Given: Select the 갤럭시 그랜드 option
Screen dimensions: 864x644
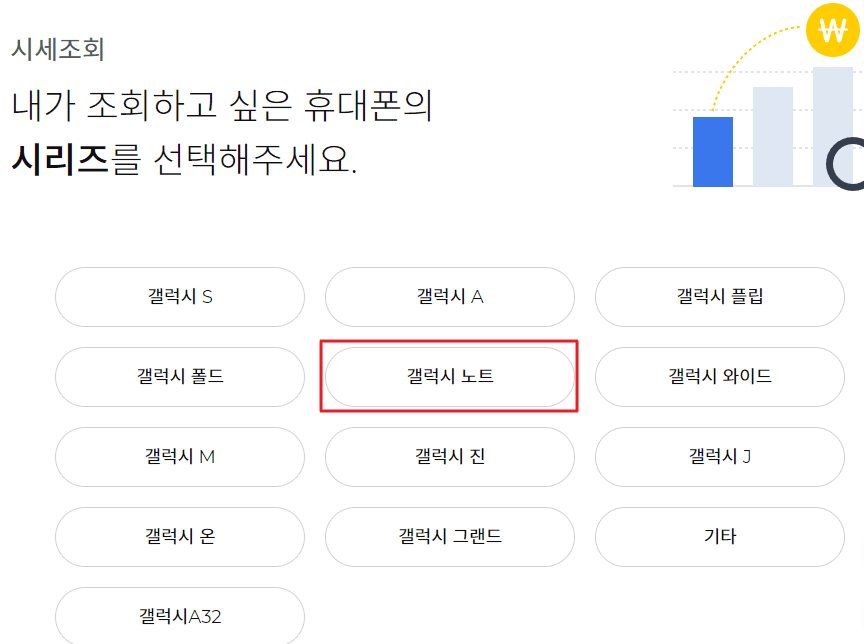Looking at the screenshot, I should [449, 537].
